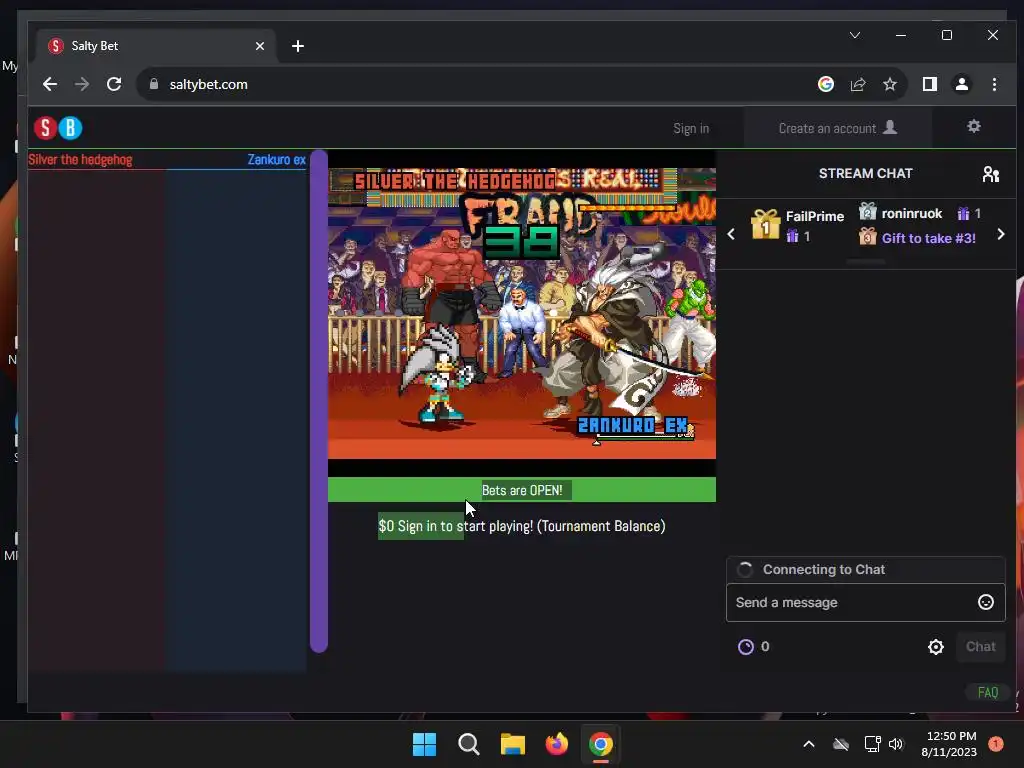Bookmark this page with star icon
1024x768 pixels.
tap(889, 84)
